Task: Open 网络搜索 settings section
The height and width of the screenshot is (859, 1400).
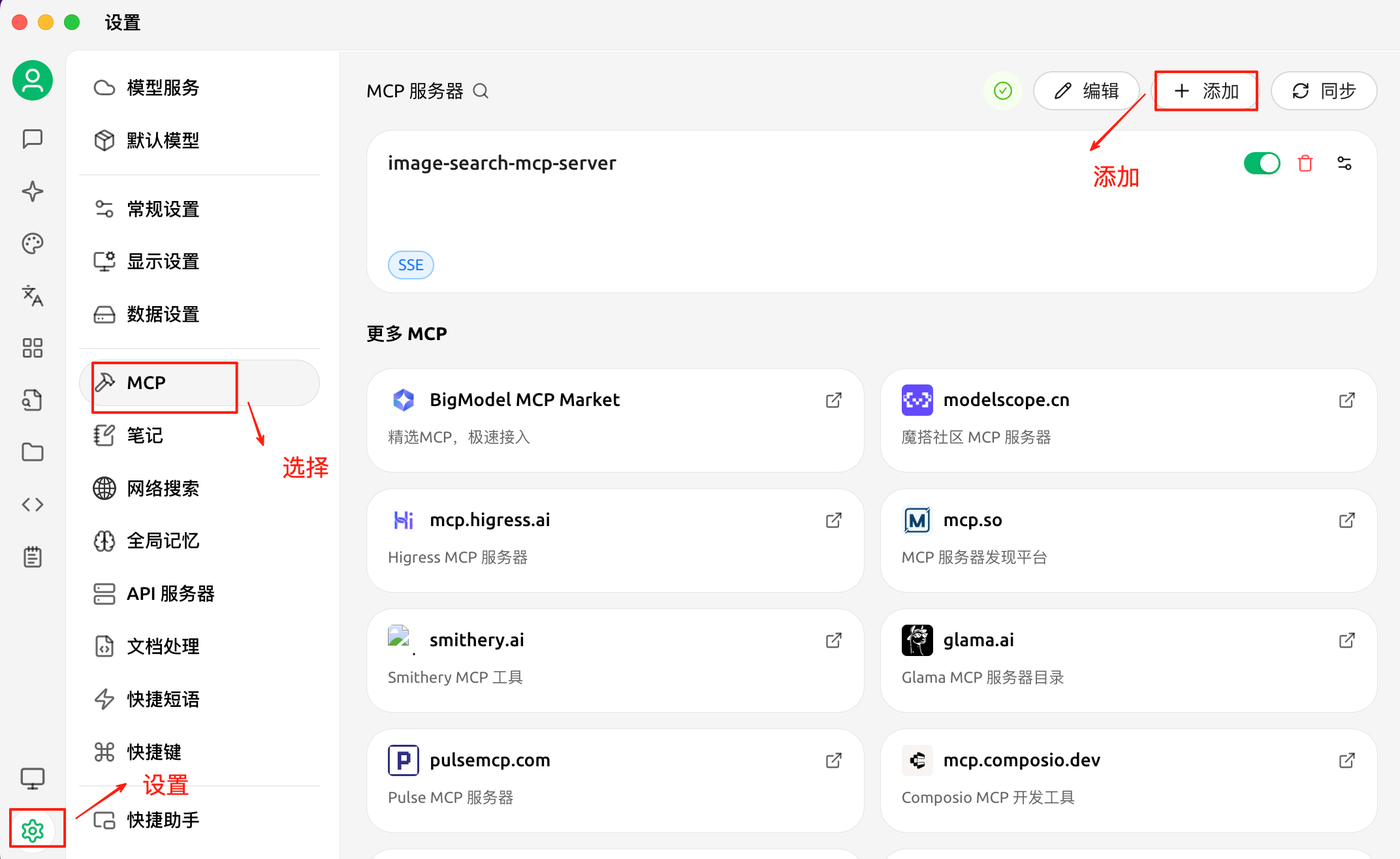Action: [199, 488]
